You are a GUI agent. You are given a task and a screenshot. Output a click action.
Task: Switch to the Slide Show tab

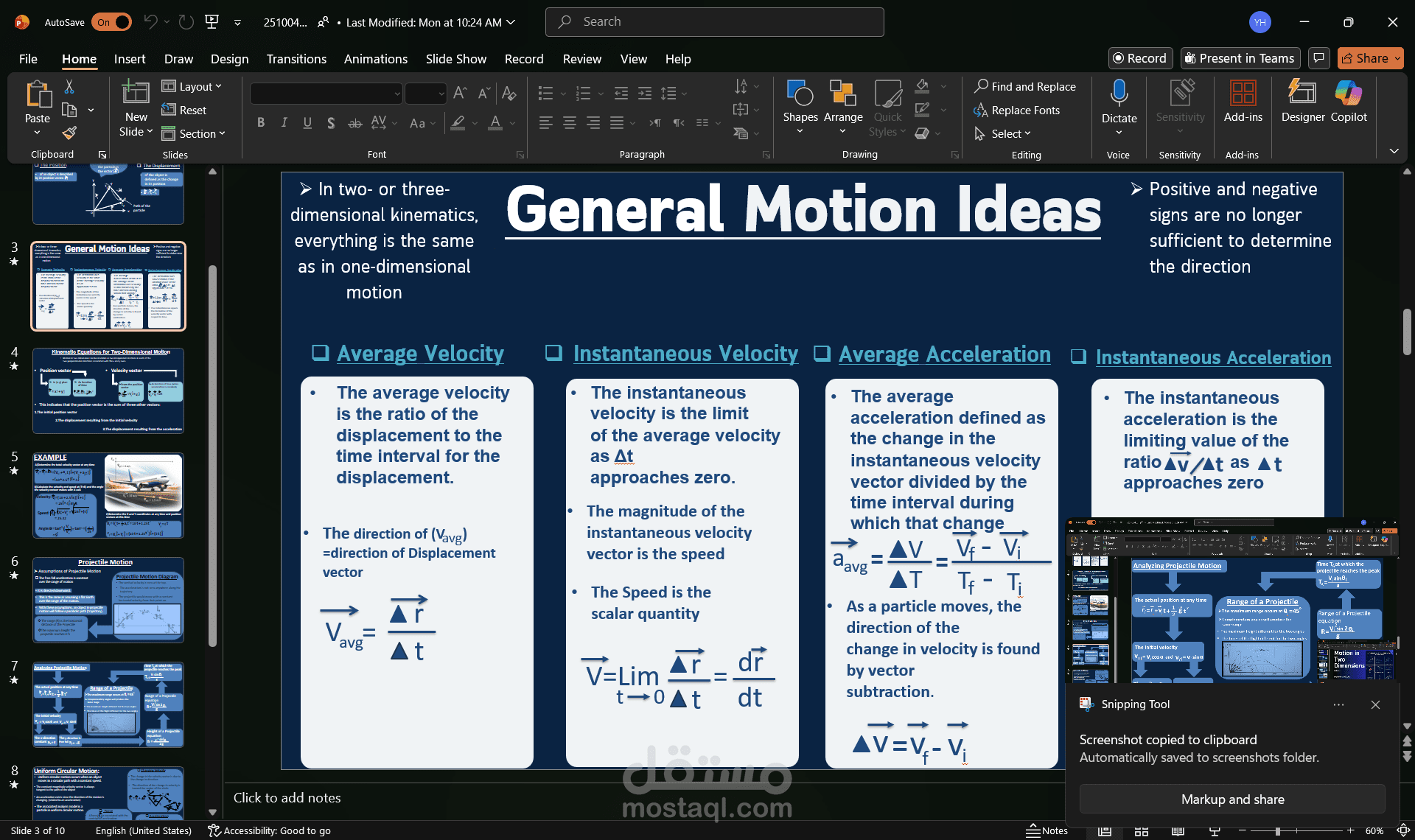(x=455, y=59)
